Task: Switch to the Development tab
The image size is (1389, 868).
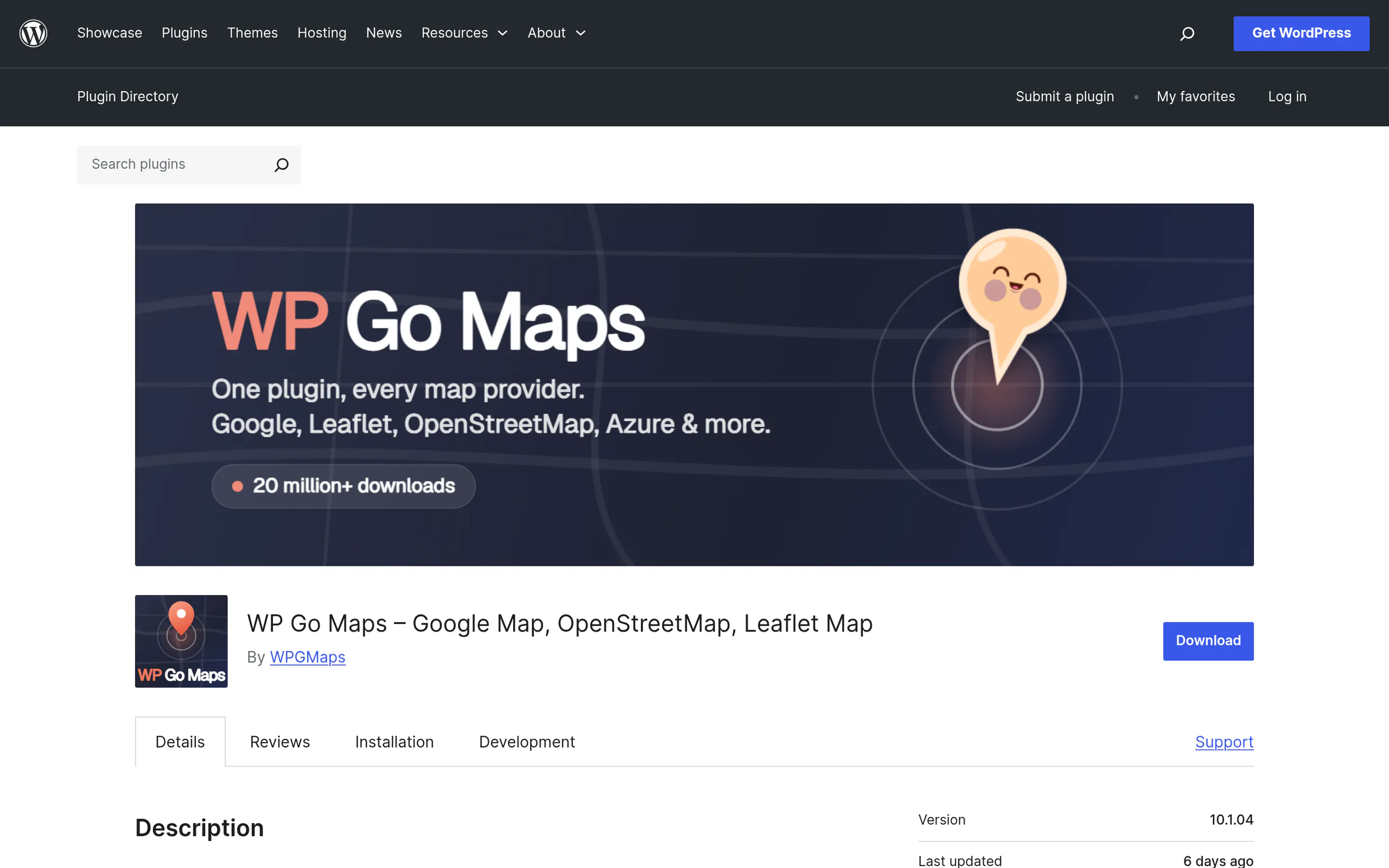Action: point(527,742)
